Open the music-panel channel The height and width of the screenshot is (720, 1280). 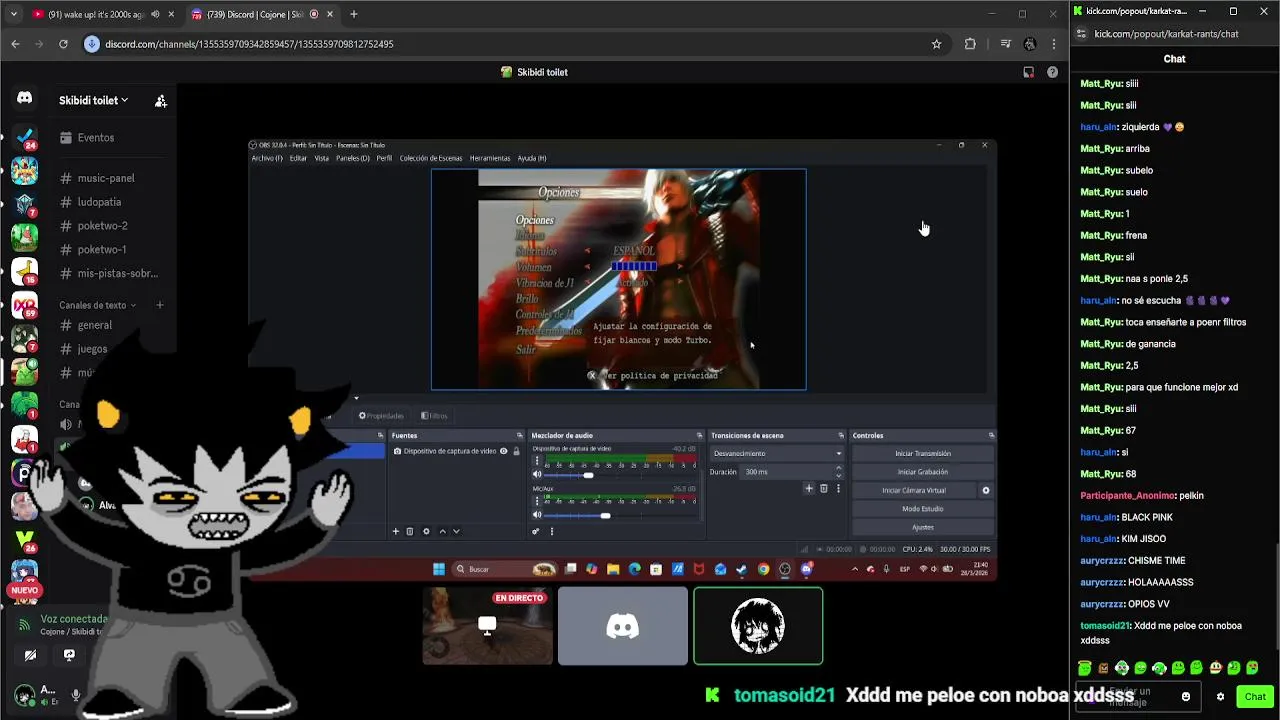pos(106,178)
